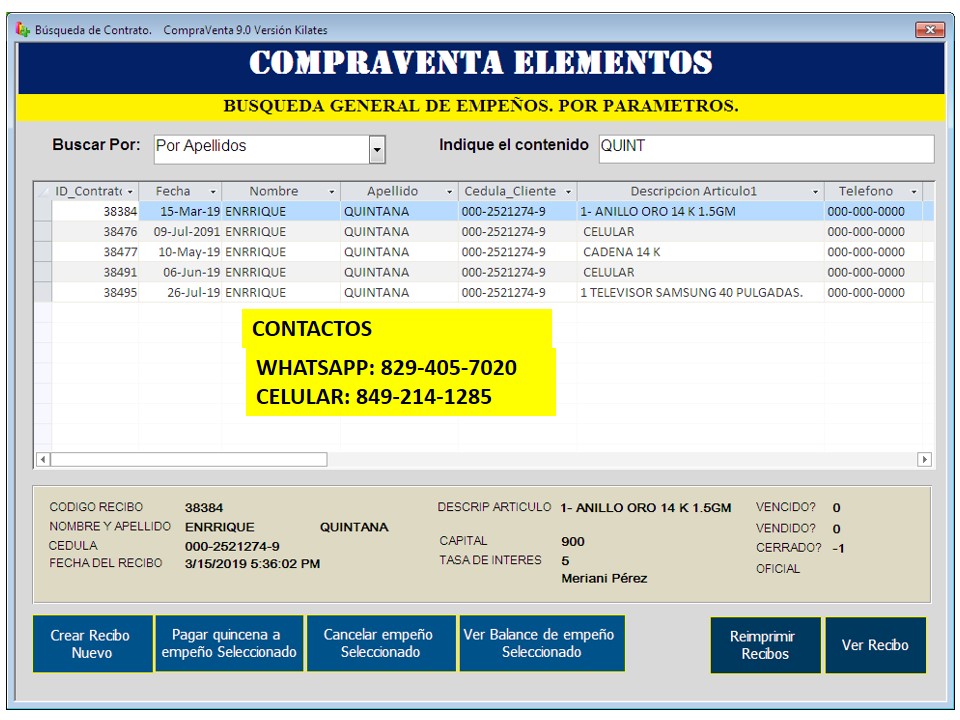
Task: Click the Telefono column header label
Action: [866, 191]
